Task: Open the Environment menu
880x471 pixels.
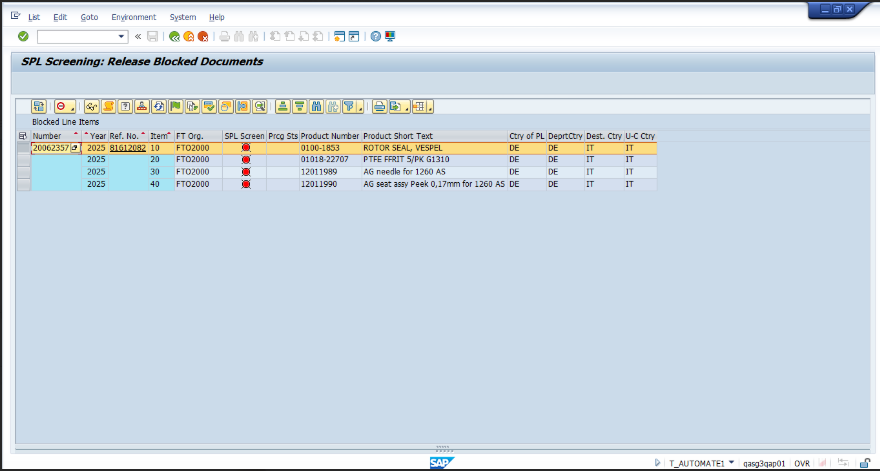Action: click(134, 17)
